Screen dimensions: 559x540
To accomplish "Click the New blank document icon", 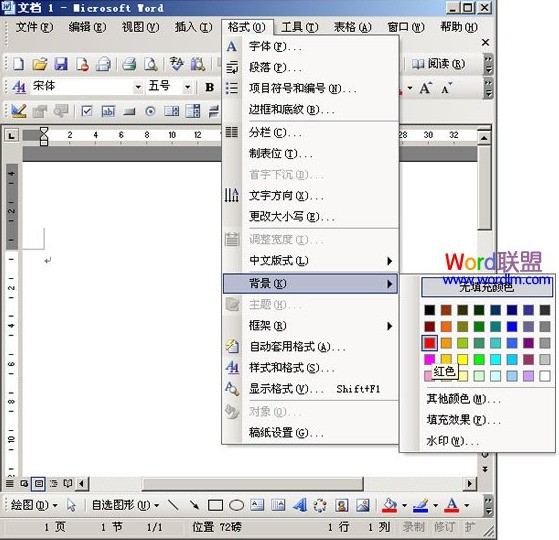I will point(18,64).
